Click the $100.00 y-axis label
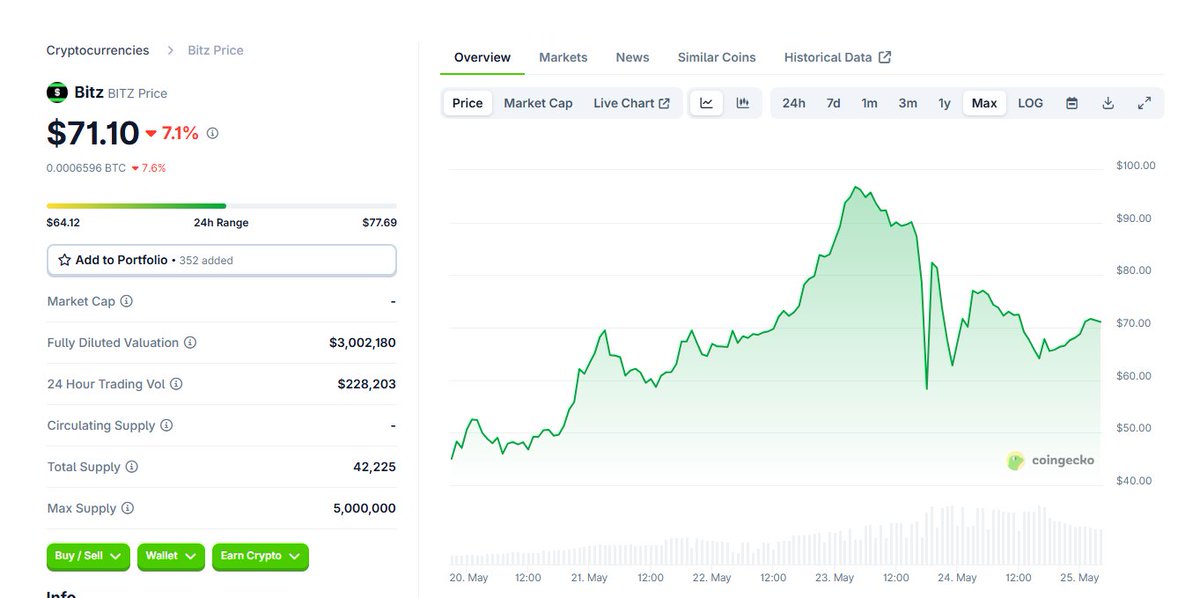 click(x=1136, y=165)
